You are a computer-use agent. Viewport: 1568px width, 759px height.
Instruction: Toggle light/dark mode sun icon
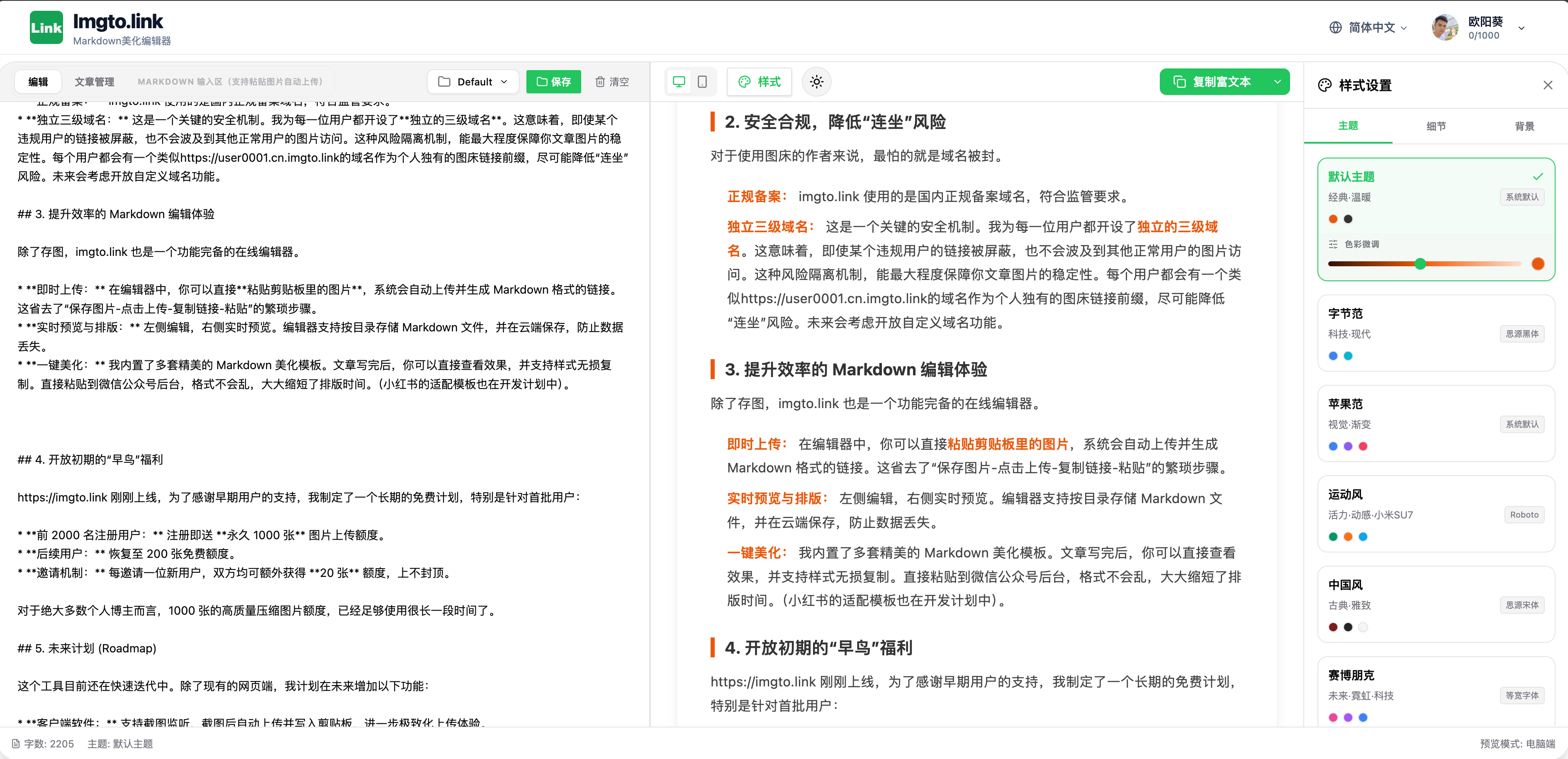click(x=816, y=82)
